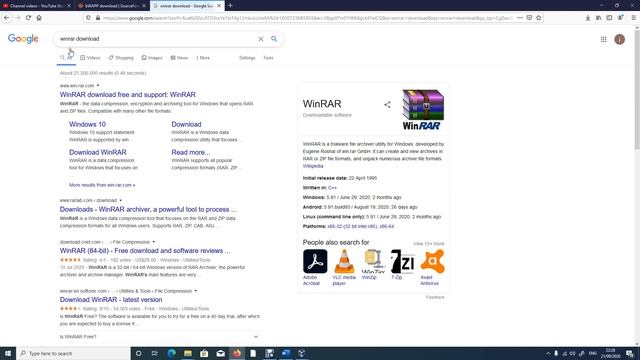Click the taskbar 'Type here to search' box
Screen dimensions: 640x360
point(73,353)
